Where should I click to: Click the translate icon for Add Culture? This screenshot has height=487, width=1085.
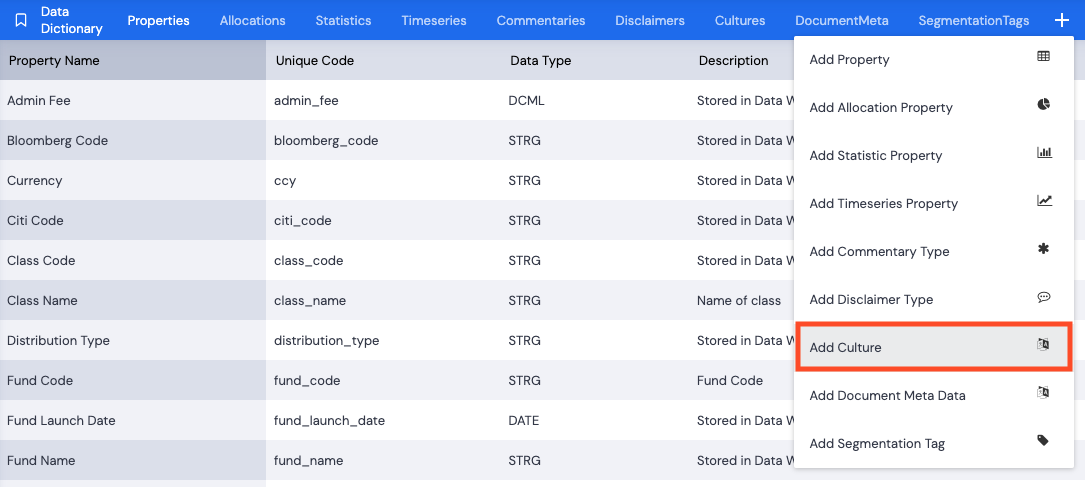pos(1043,345)
